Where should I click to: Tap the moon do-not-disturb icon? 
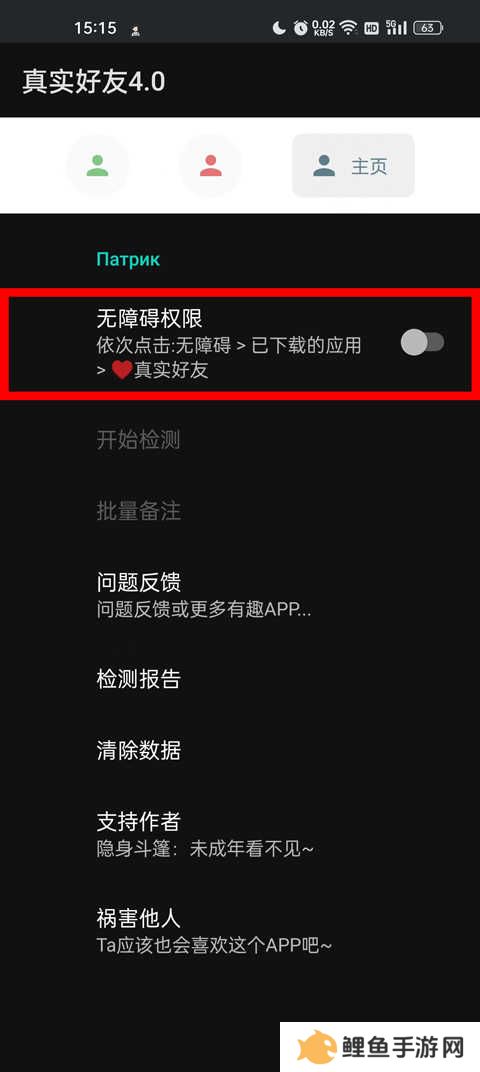click(278, 28)
